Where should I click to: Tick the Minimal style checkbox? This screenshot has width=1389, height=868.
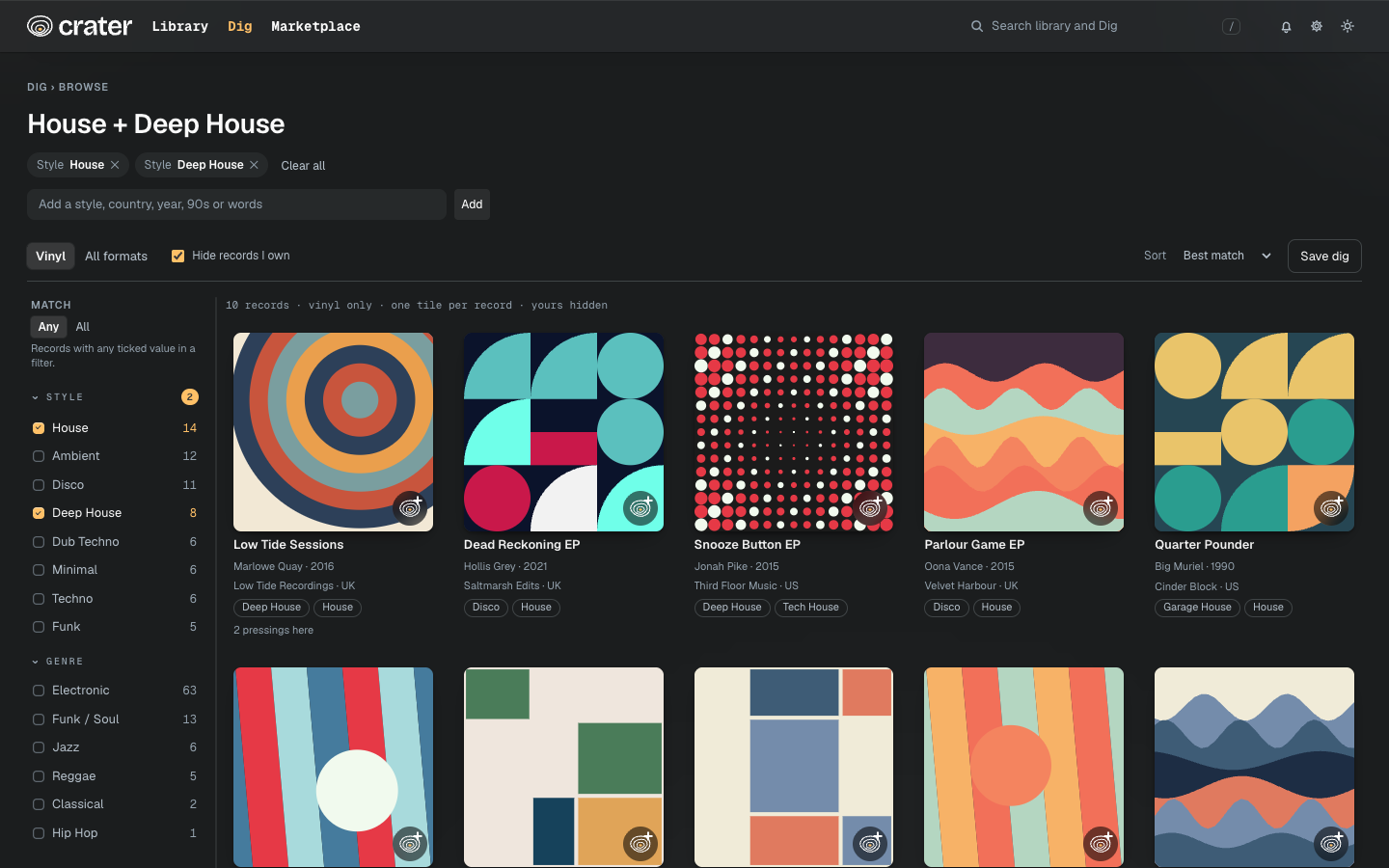[39, 570]
